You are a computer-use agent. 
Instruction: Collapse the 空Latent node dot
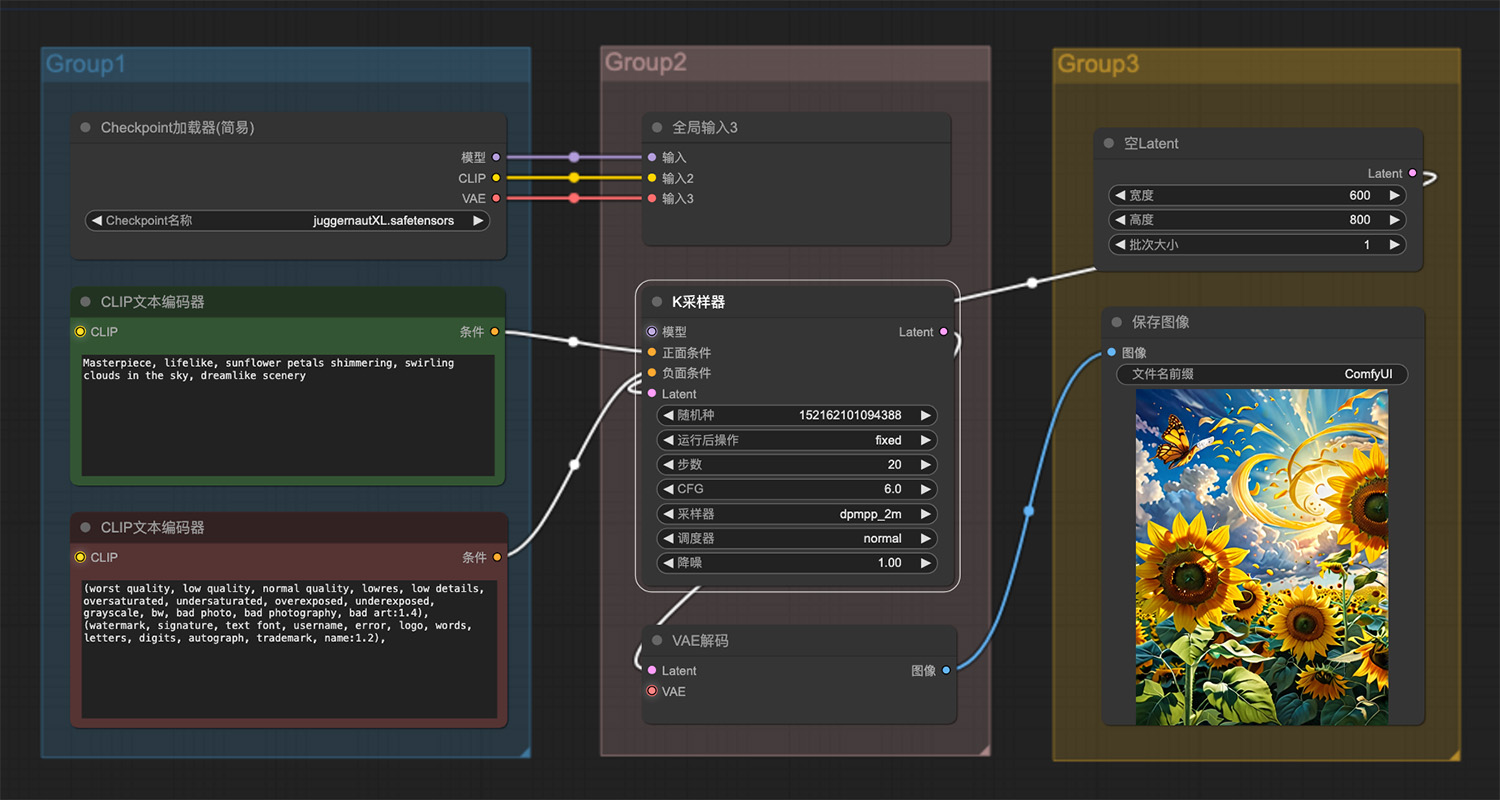coord(1109,144)
